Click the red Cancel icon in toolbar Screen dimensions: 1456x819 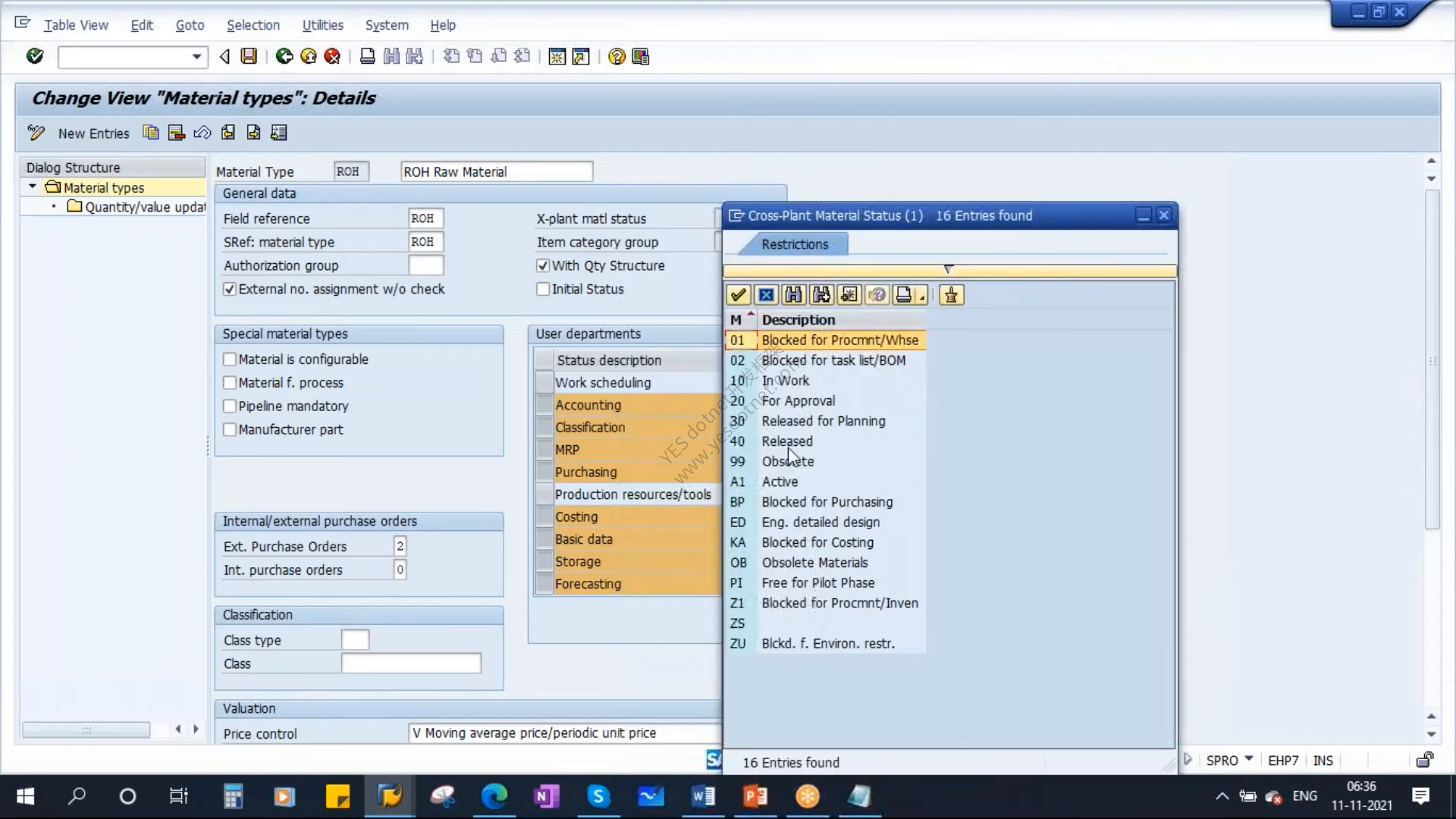(x=332, y=56)
